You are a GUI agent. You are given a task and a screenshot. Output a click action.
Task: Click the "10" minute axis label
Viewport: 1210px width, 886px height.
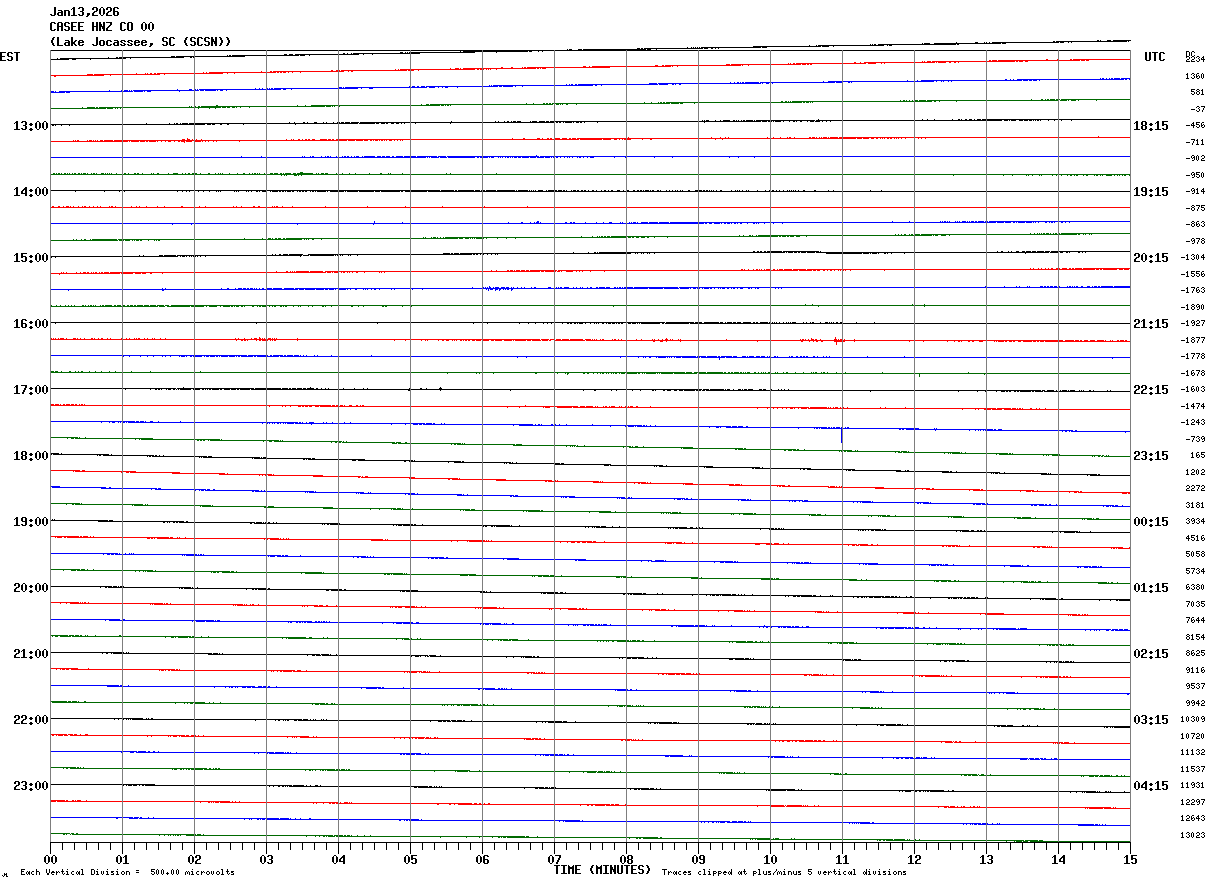(770, 859)
